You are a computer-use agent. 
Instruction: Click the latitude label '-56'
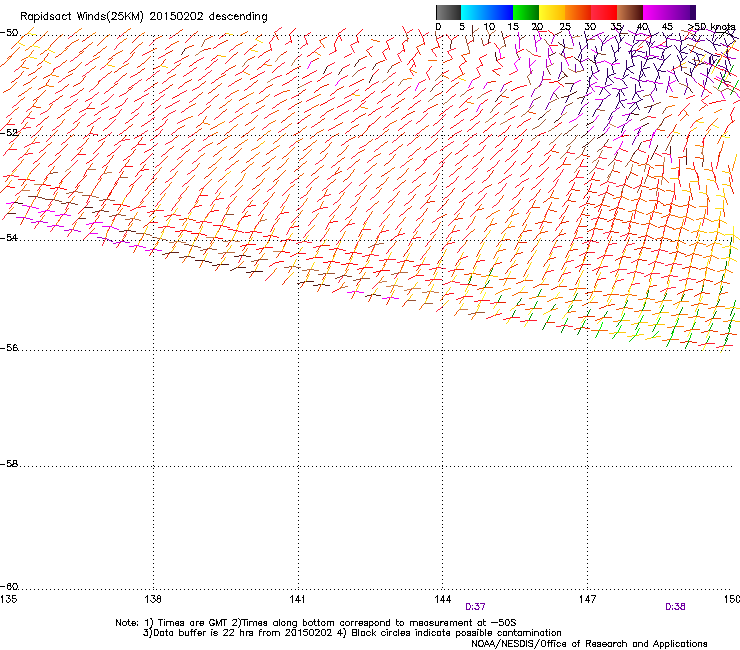[x=9, y=347]
